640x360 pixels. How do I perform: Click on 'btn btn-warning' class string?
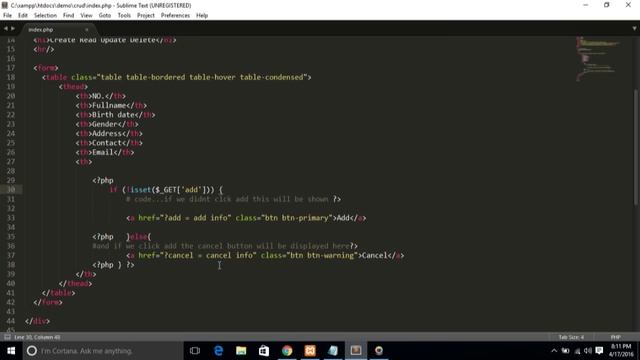[322, 256]
